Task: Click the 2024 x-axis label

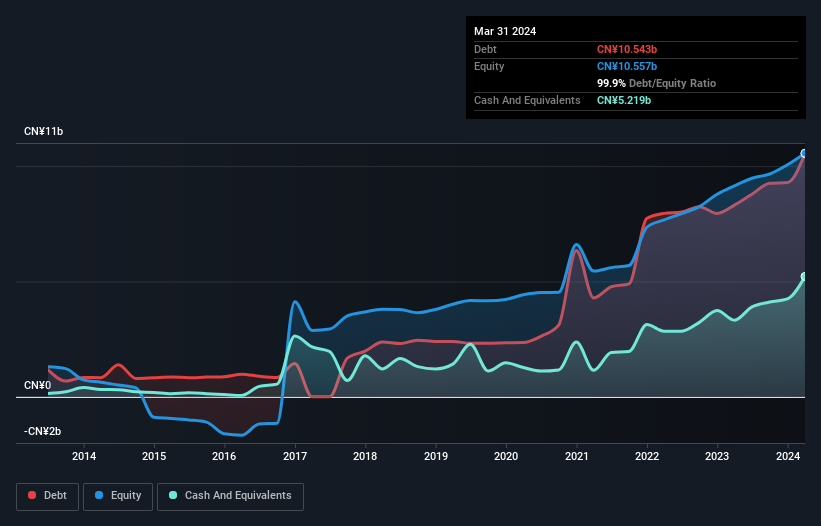Action: point(788,456)
